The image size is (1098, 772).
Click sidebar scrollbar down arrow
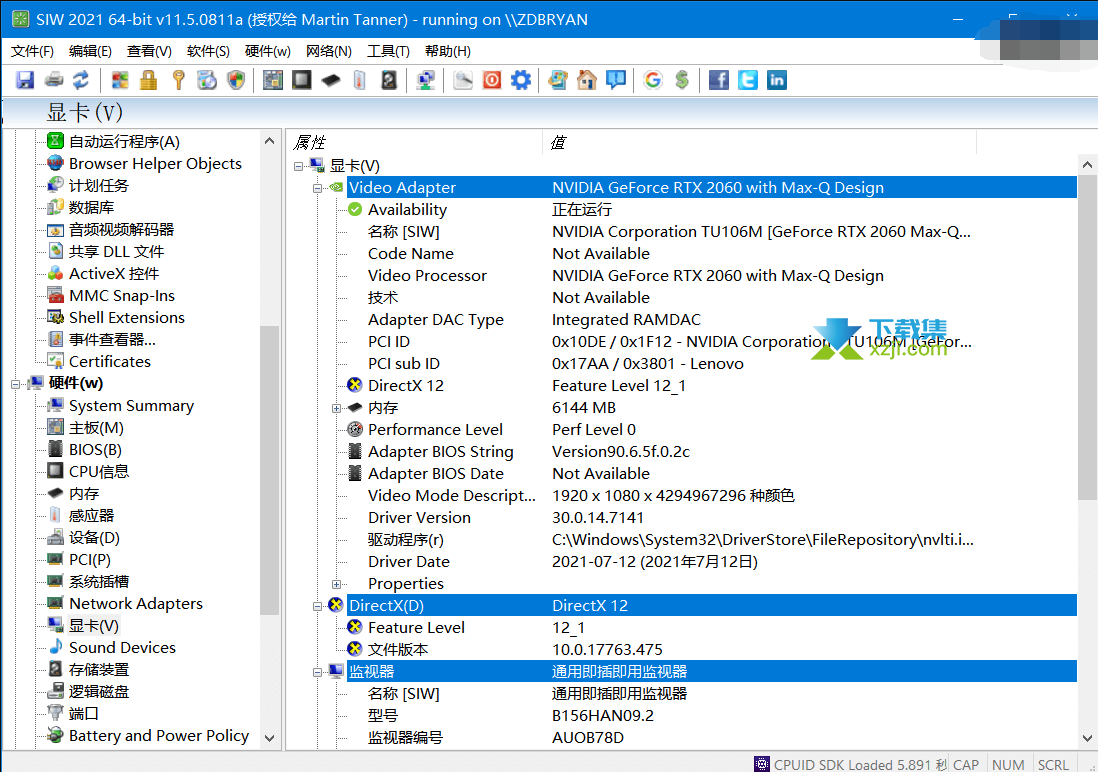click(x=270, y=738)
